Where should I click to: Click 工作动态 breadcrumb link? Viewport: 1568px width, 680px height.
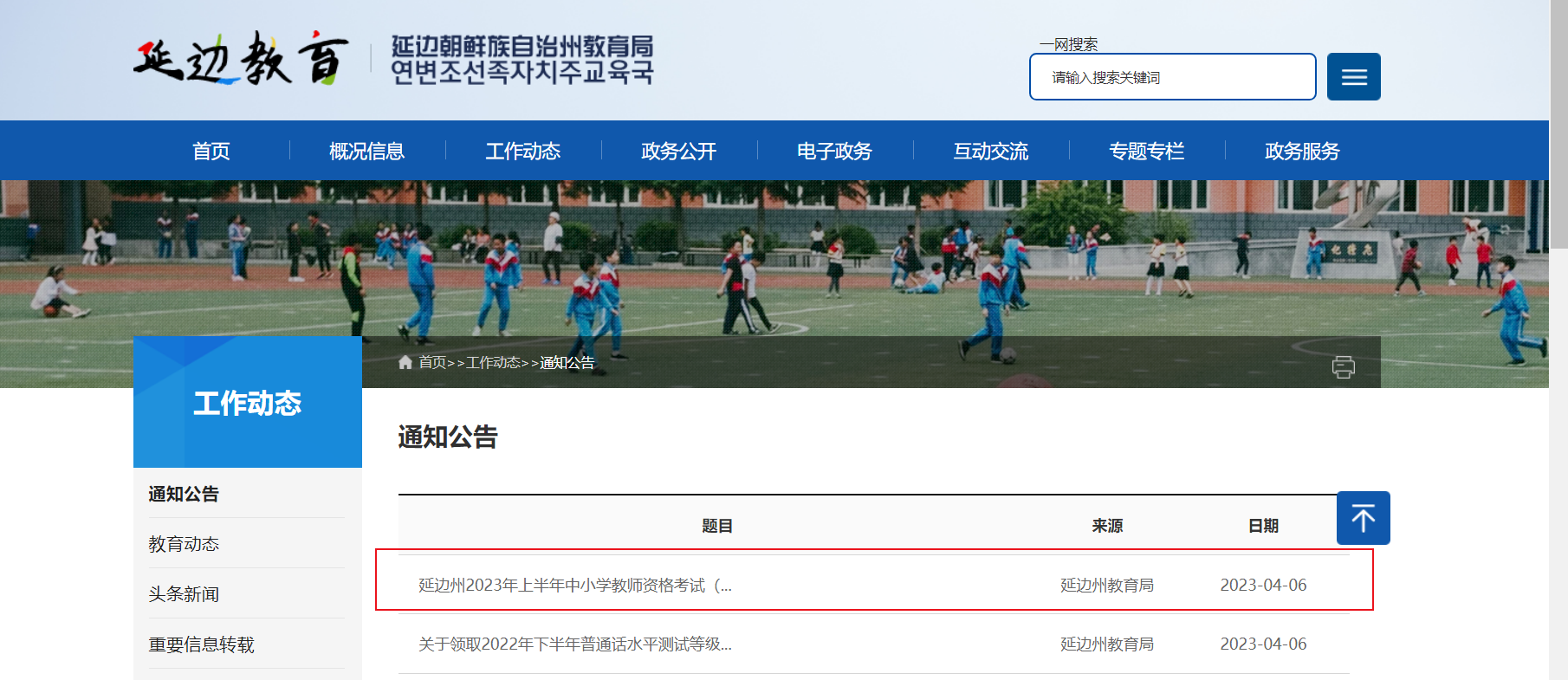[494, 362]
